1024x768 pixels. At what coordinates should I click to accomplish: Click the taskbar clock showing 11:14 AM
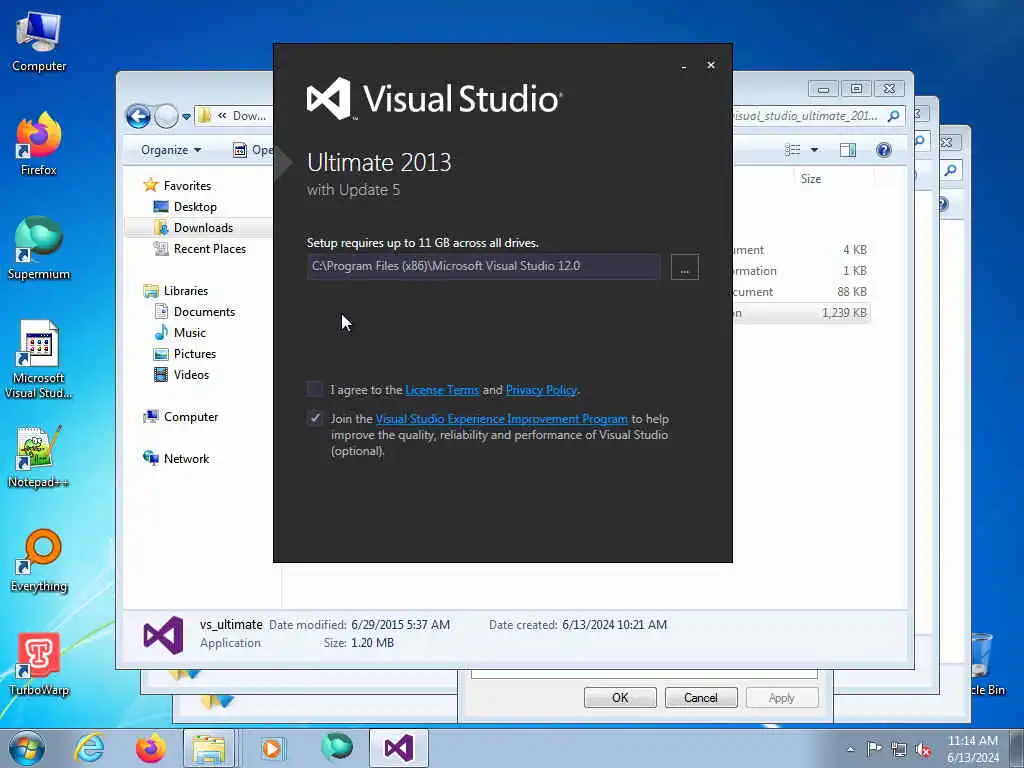973,749
